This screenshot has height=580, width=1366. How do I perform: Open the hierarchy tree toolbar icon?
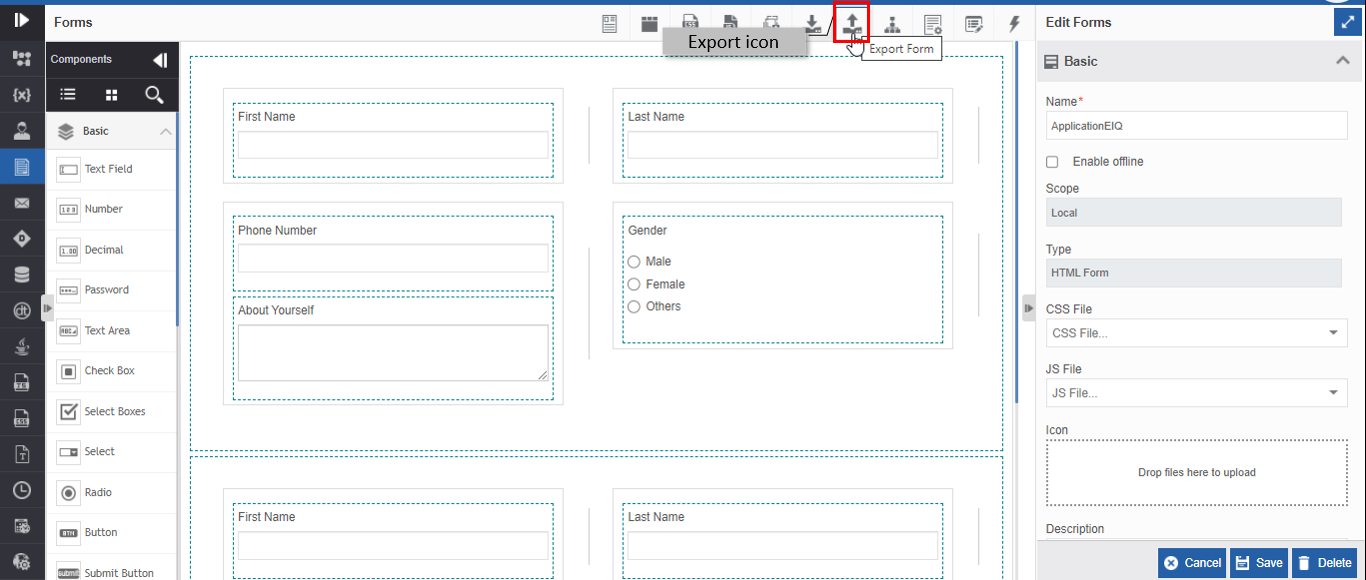coord(892,23)
